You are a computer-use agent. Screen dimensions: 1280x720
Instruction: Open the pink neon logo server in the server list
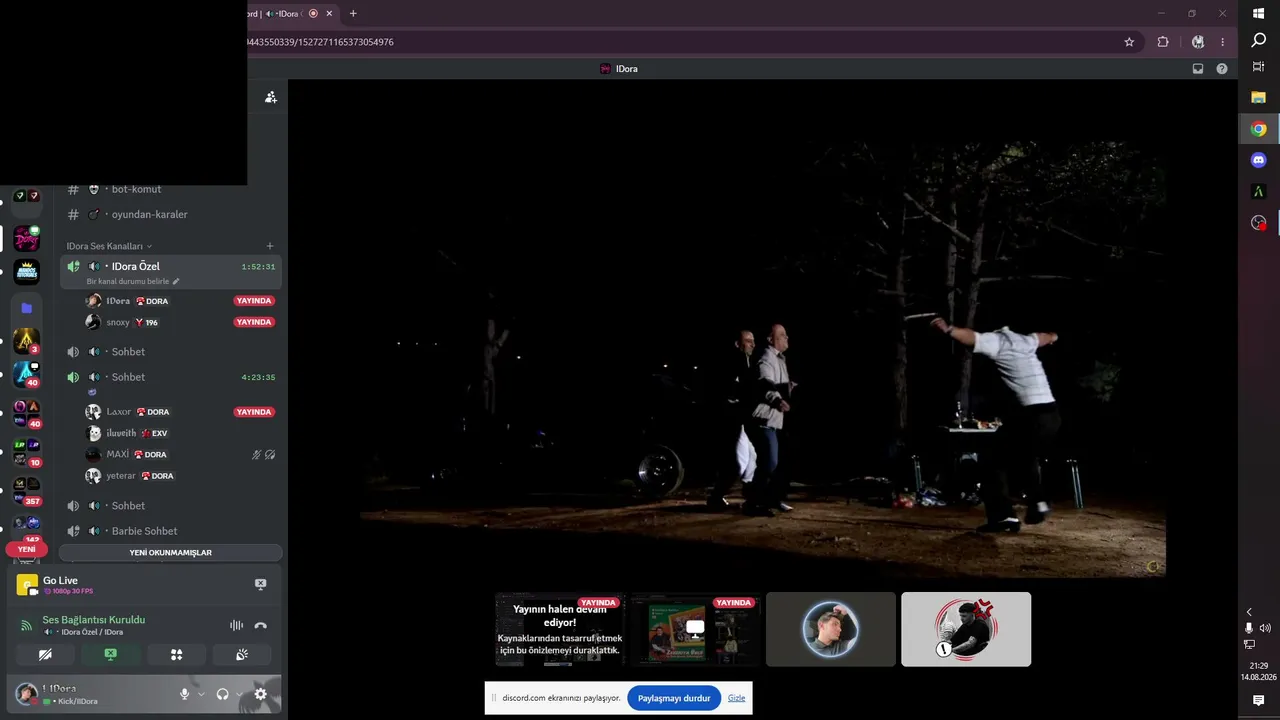26,239
